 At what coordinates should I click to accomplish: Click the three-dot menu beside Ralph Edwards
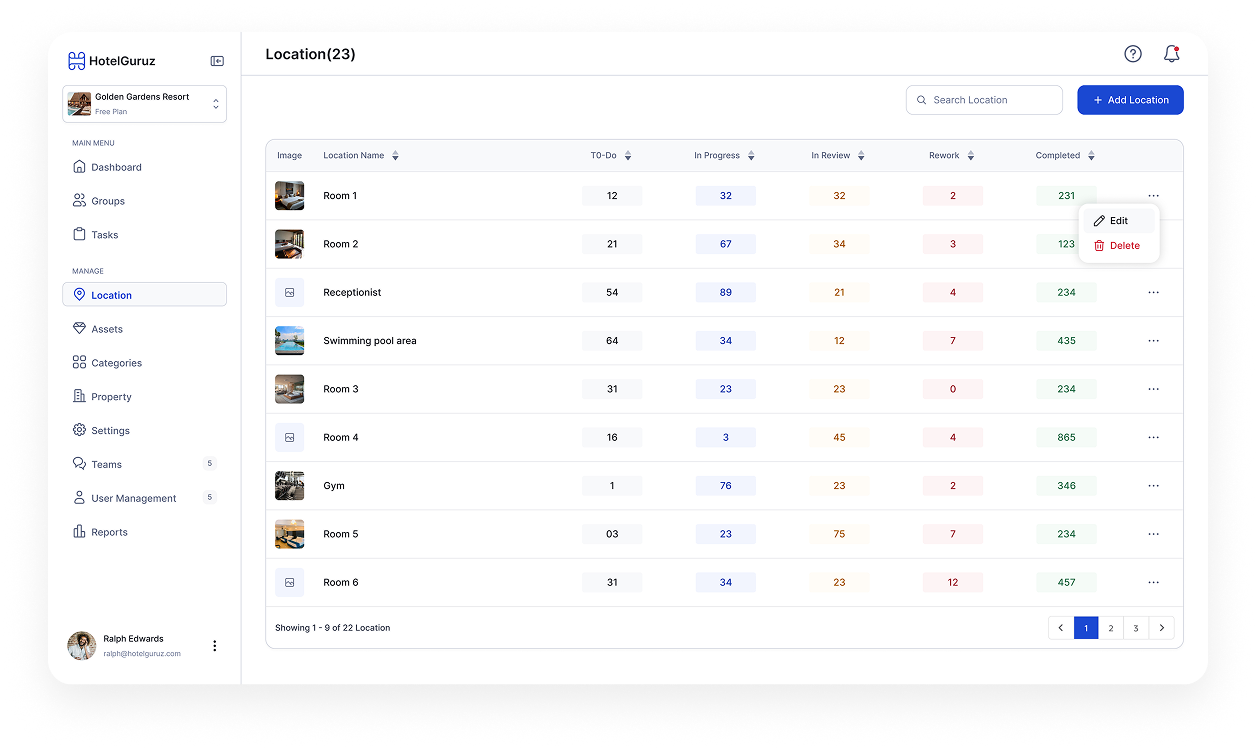[x=214, y=646]
